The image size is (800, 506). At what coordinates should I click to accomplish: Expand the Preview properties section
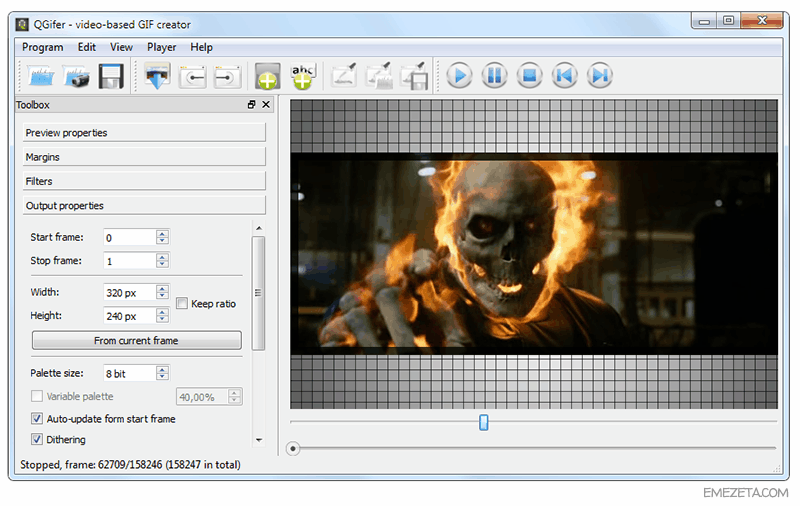(x=144, y=133)
